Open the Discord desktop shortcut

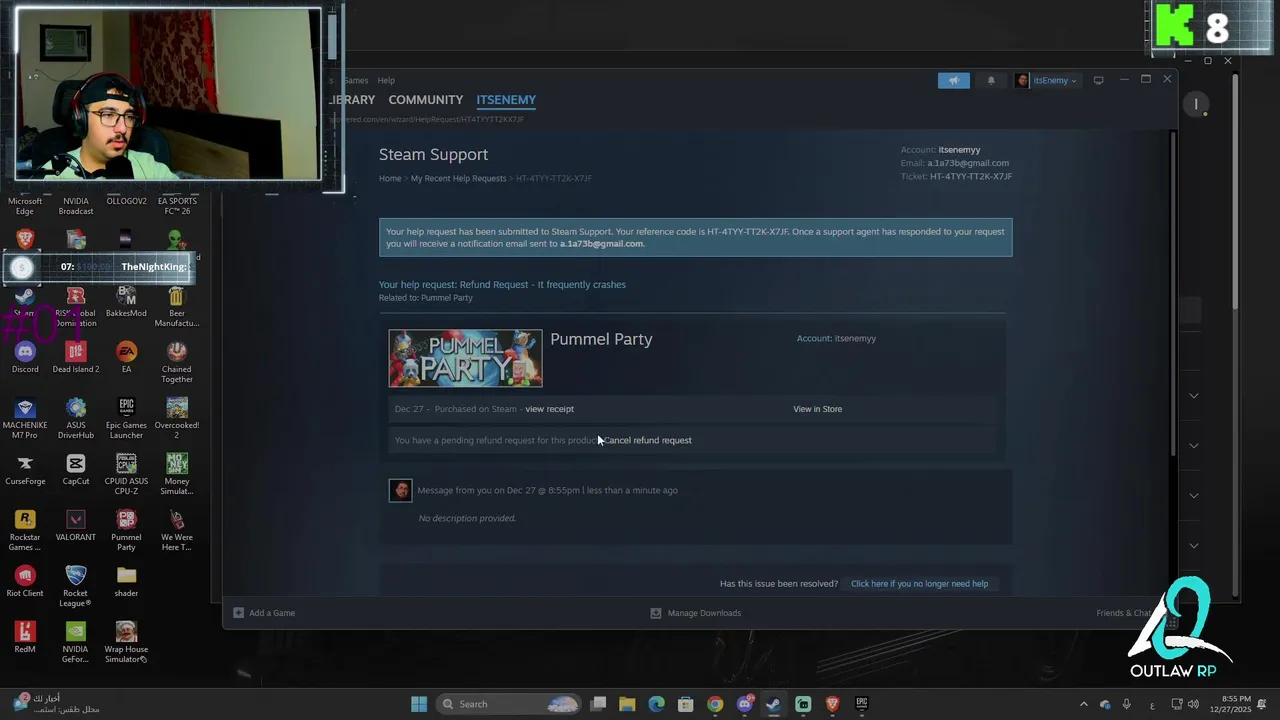[25, 357]
